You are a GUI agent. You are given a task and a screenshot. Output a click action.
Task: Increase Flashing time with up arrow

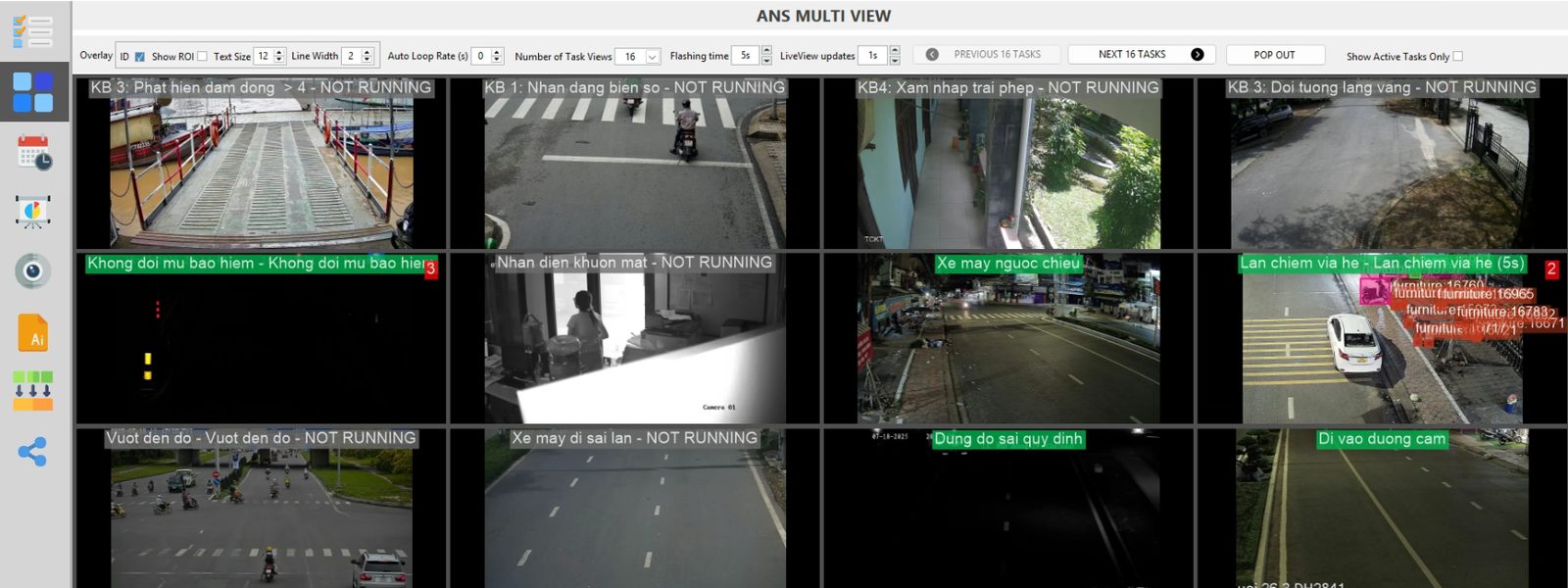(766, 51)
